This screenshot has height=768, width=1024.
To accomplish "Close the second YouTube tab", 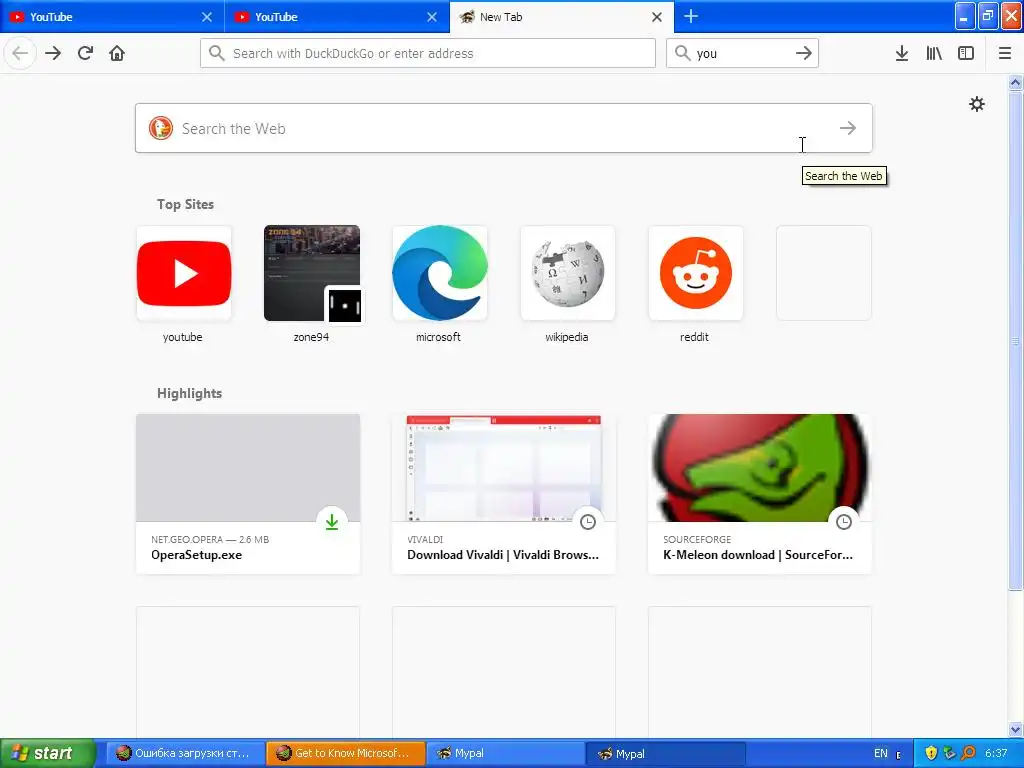I will [432, 17].
